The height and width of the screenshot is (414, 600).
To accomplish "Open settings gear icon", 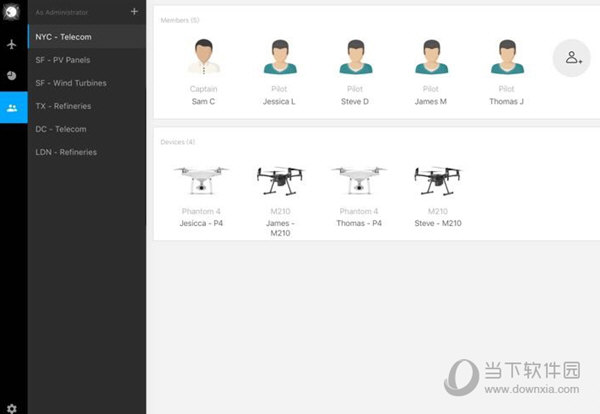I will [11, 408].
